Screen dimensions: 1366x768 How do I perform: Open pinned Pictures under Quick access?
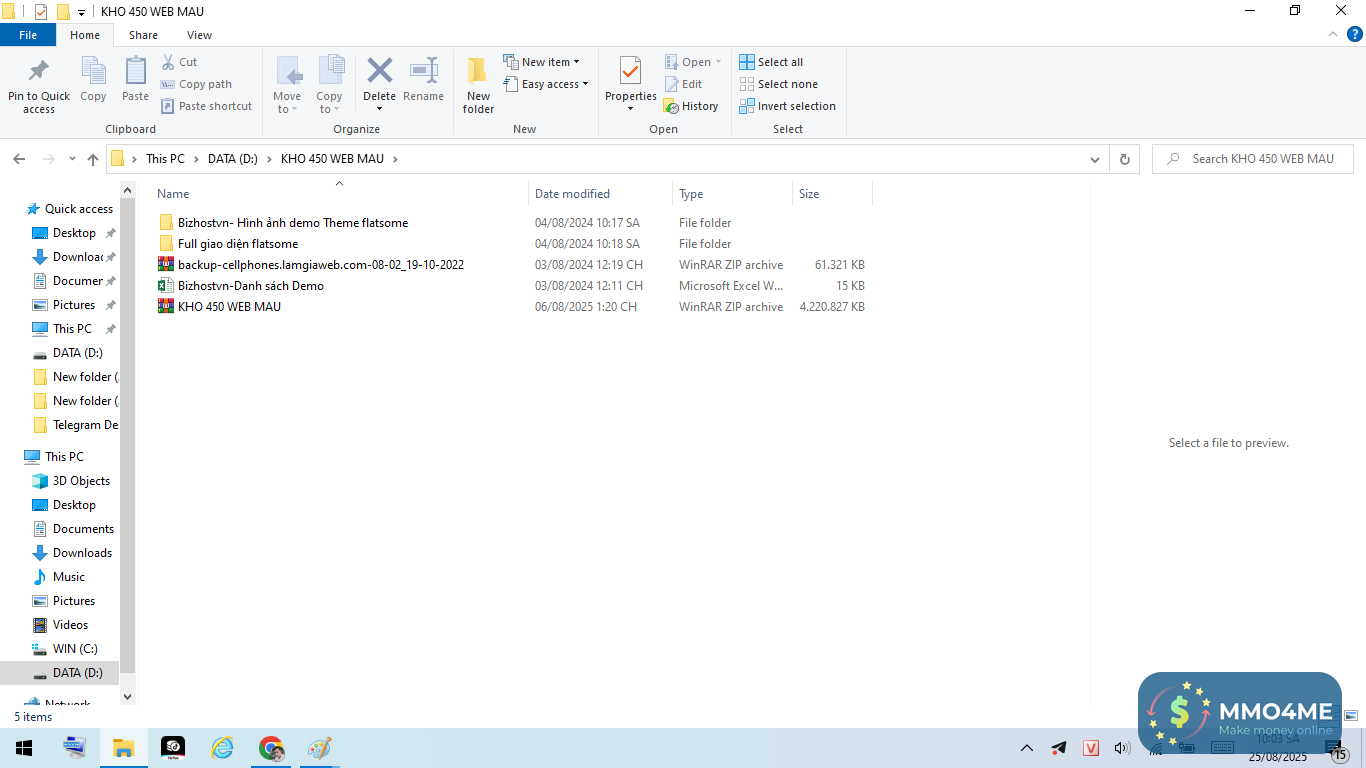click(x=74, y=305)
